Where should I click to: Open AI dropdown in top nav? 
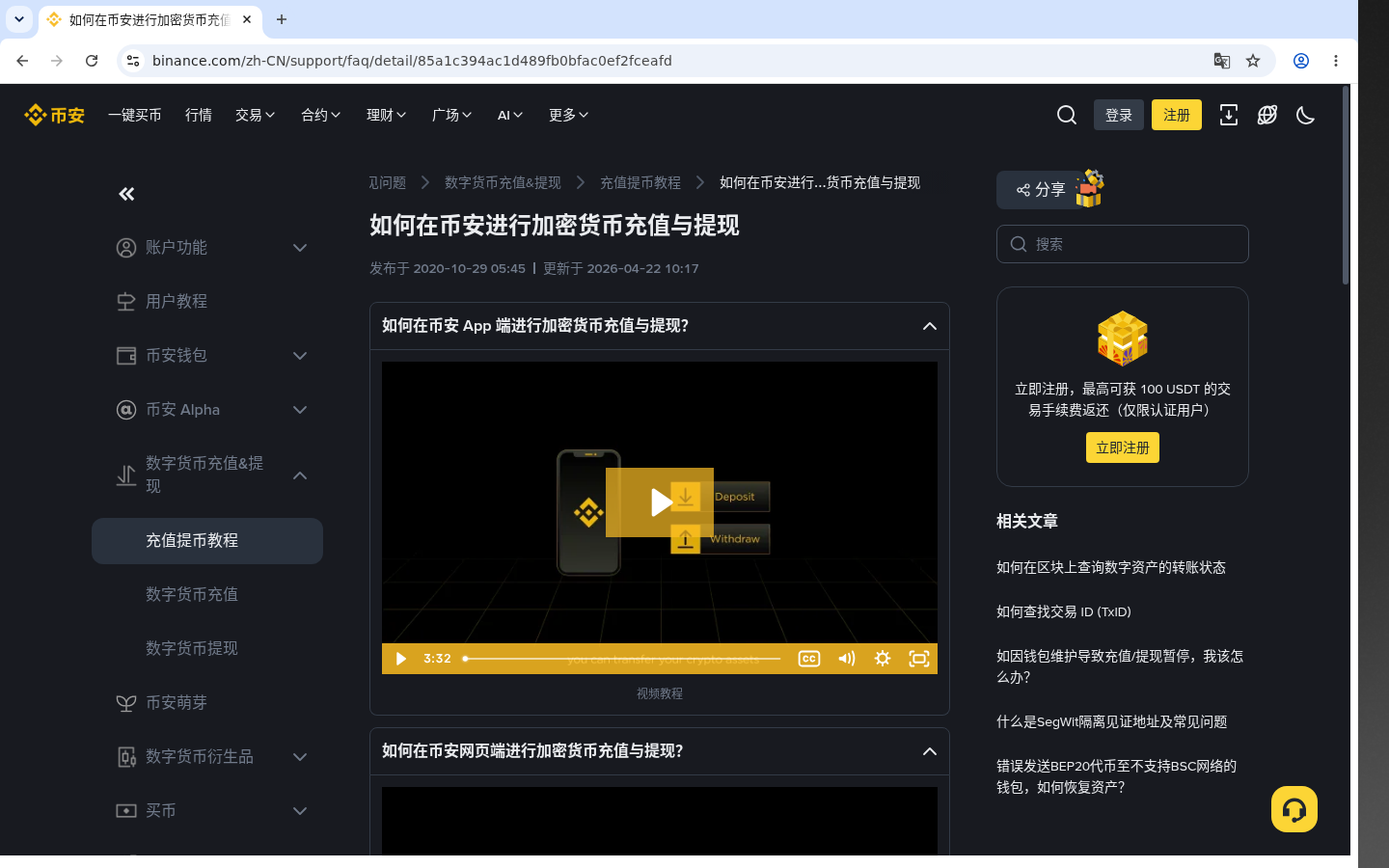(510, 115)
